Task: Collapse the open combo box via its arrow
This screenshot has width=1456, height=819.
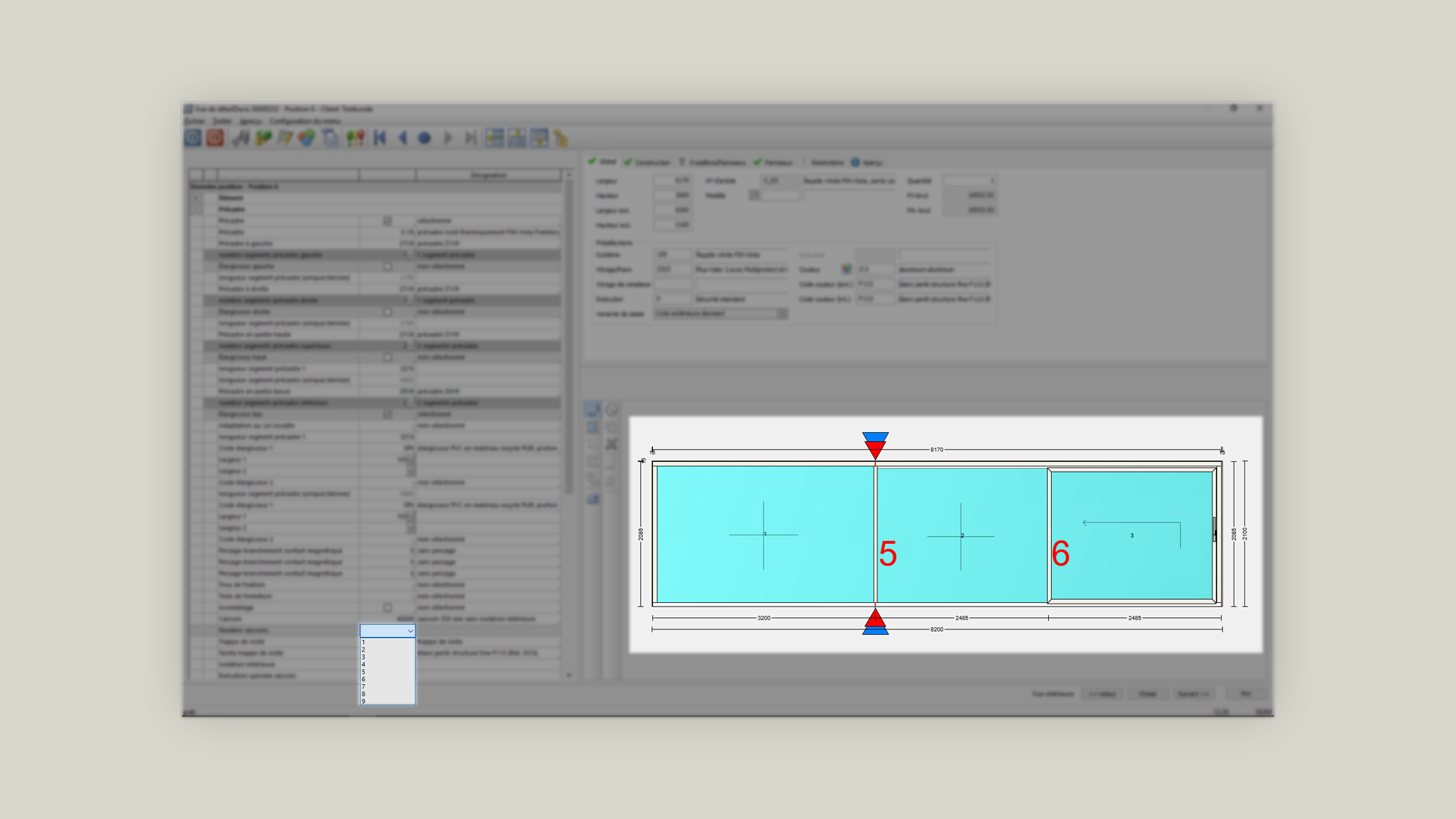Action: click(x=410, y=631)
